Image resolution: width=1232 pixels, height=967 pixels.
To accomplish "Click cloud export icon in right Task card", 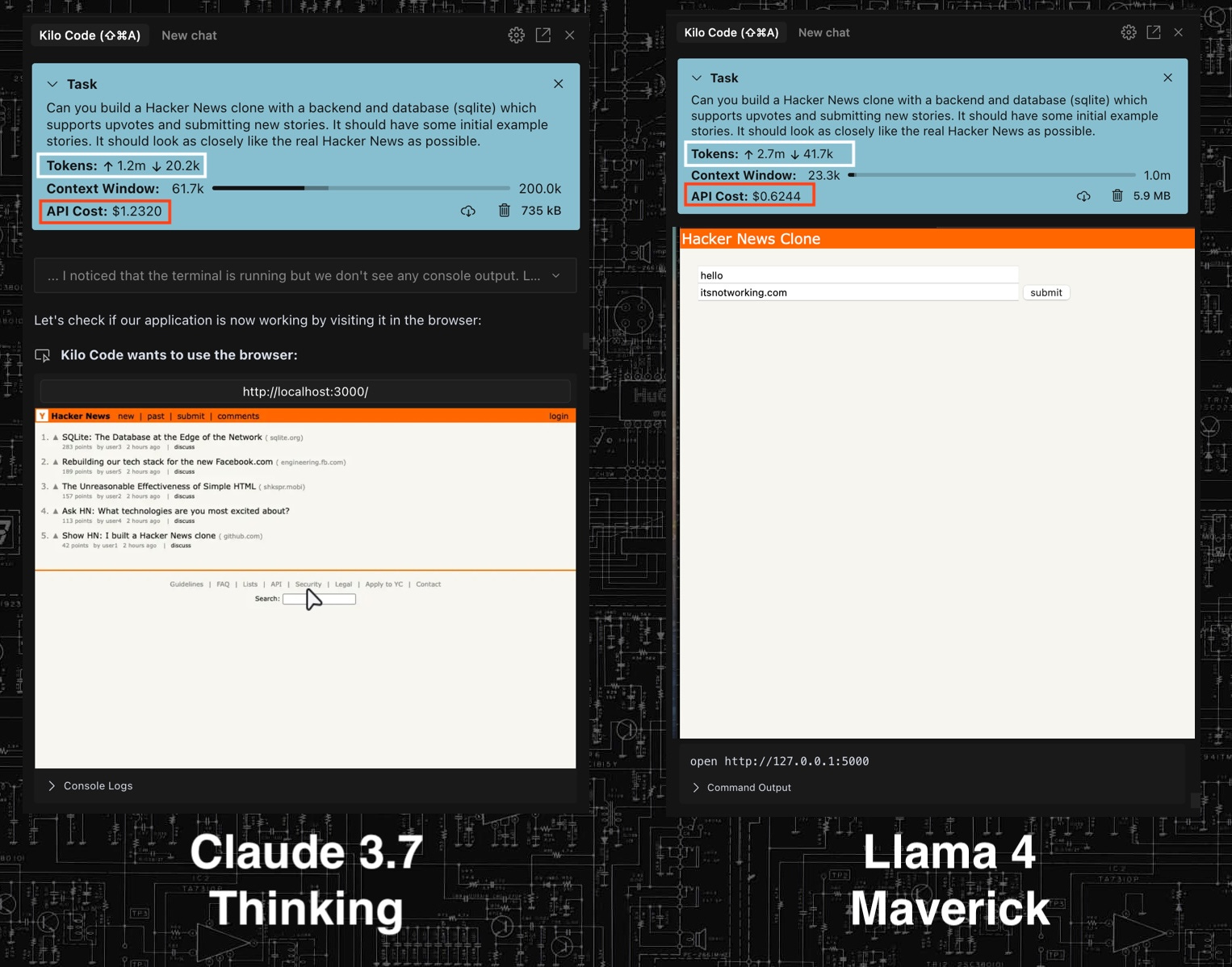I will (1083, 196).
